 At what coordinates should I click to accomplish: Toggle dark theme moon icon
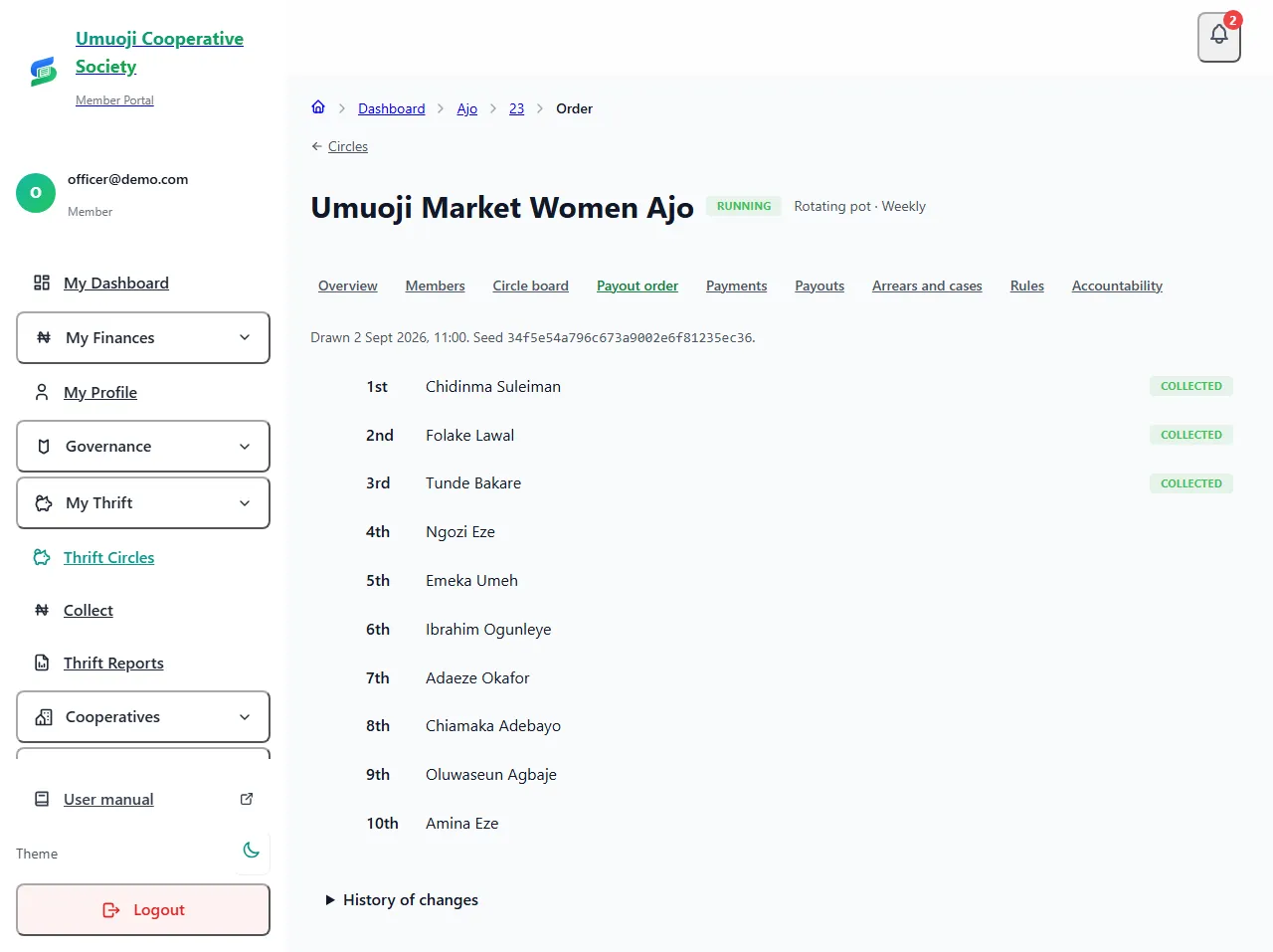[x=252, y=851]
